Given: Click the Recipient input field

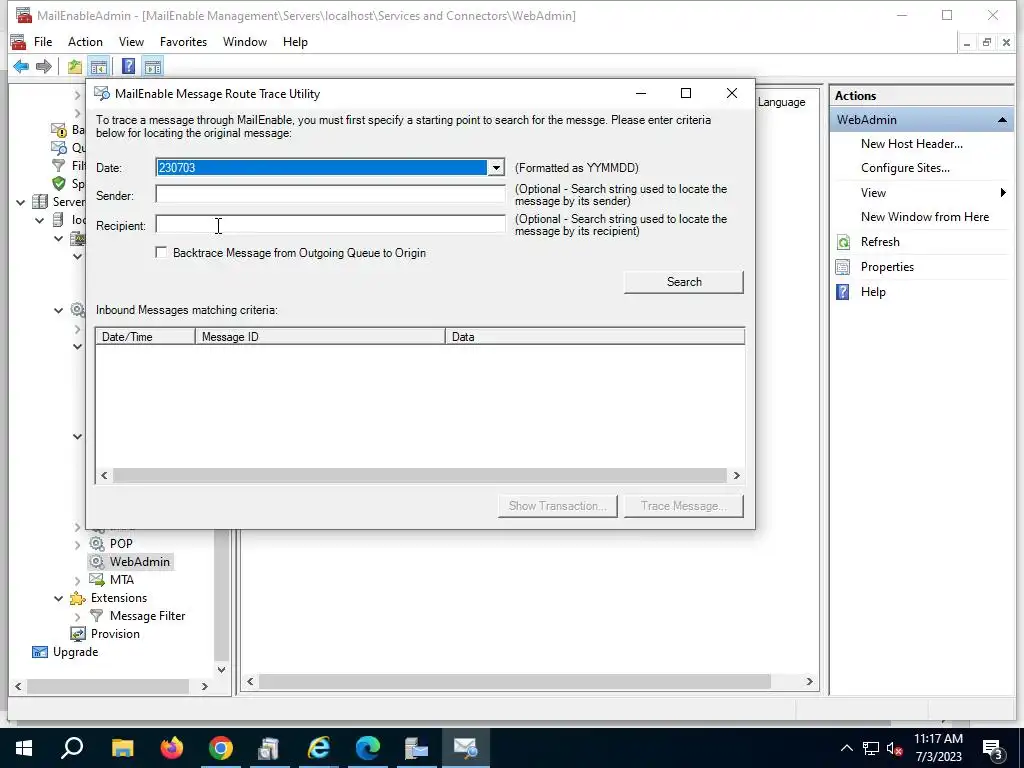Looking at the screenshot, I should (x=330, y=225).
